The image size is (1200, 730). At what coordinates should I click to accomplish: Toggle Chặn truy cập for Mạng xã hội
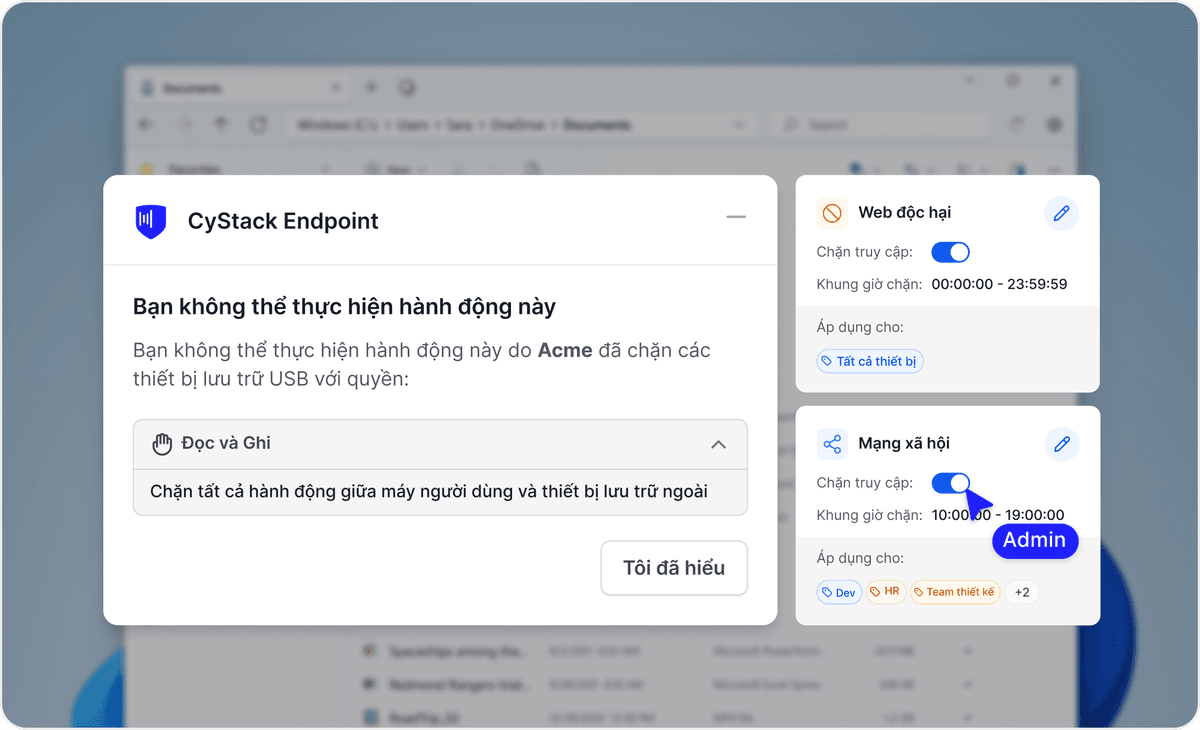[x=950, y=483]
